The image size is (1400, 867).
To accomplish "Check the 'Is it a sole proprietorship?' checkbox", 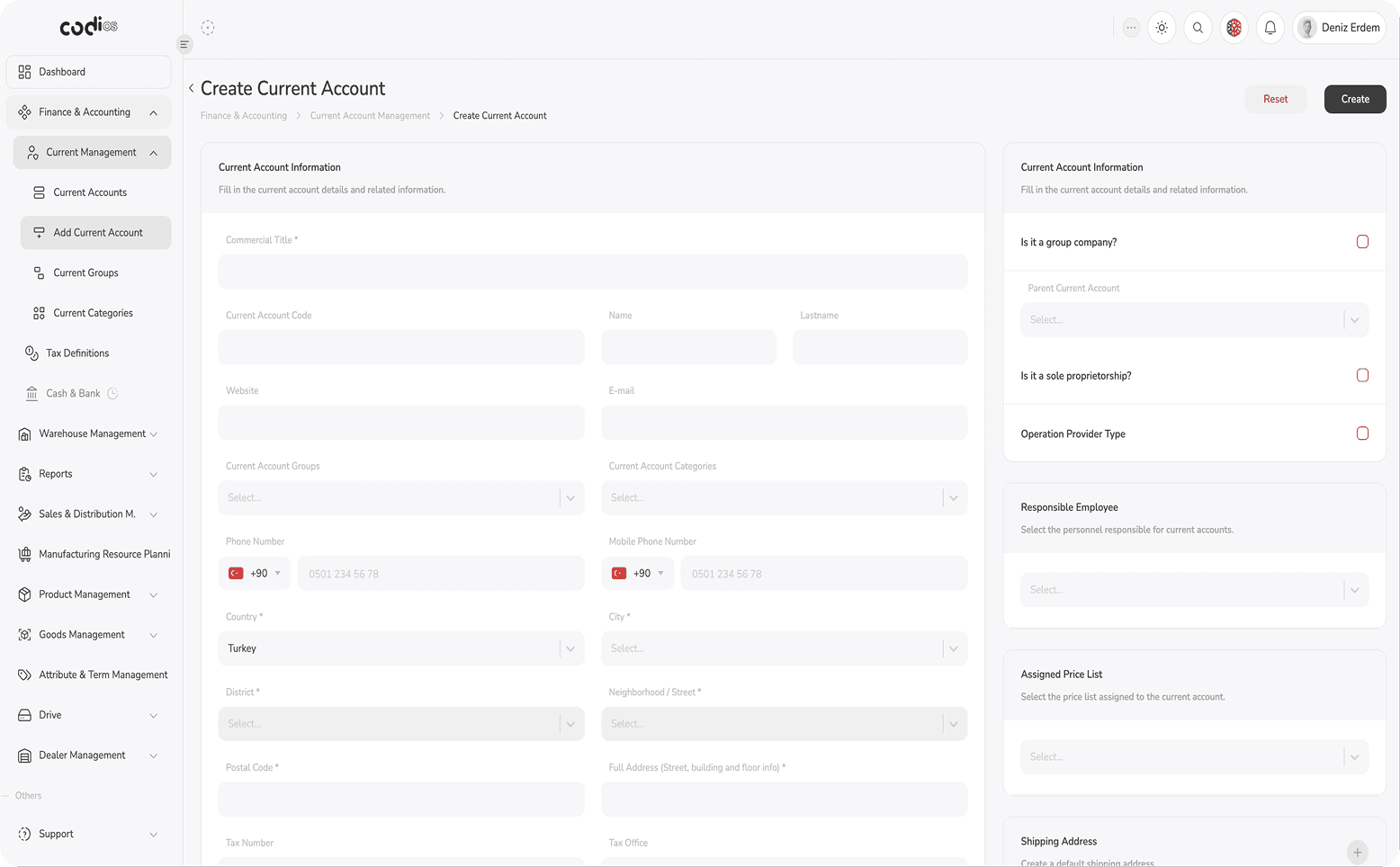I will point(1362,375).
